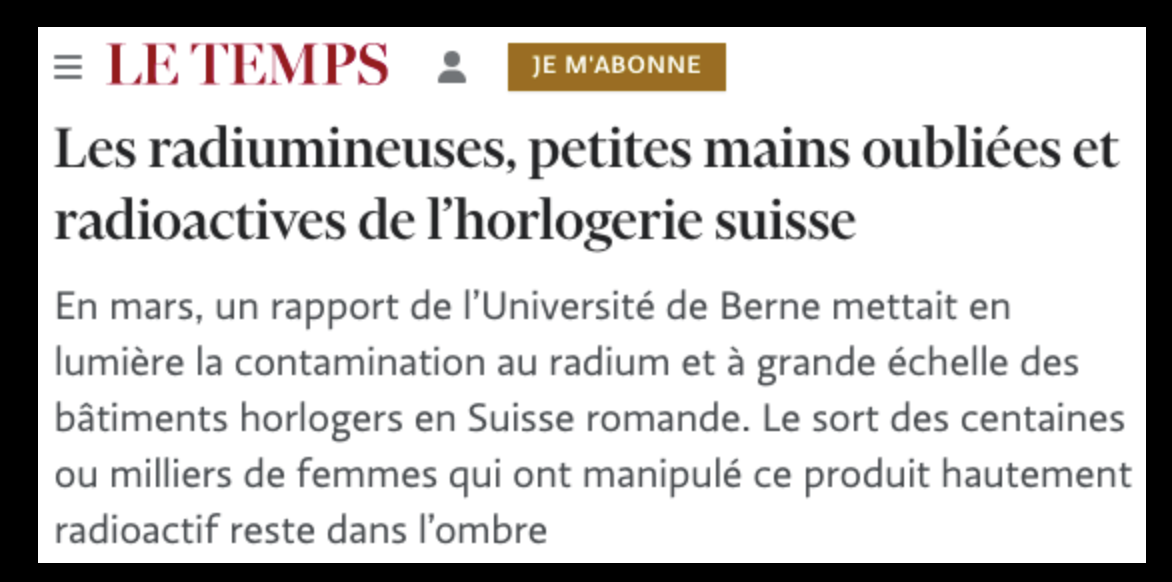This screenshot has width=1172, height=582.
Task: Click the Le Temps logo
Action: tap(247, 66)
